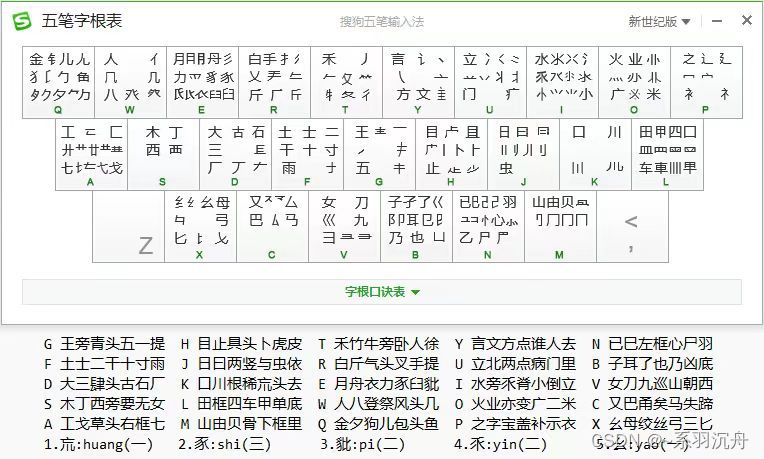This screenshot has height=459, width=764.
Task: Click the mnemonic line 立丬两点病门里
Action: click(x=523, y=364)
